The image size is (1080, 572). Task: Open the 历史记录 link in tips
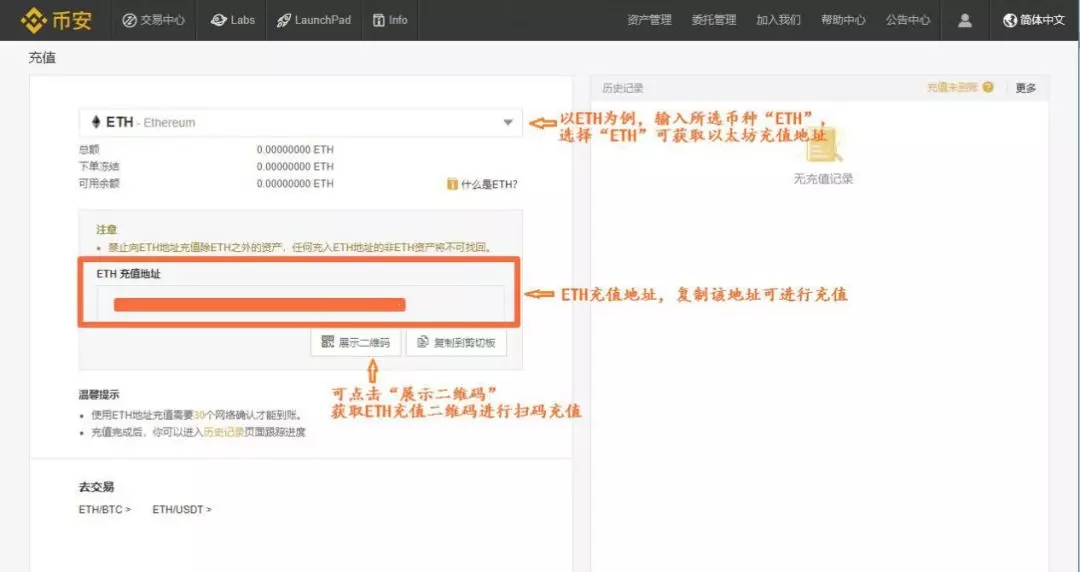(223, 432)
